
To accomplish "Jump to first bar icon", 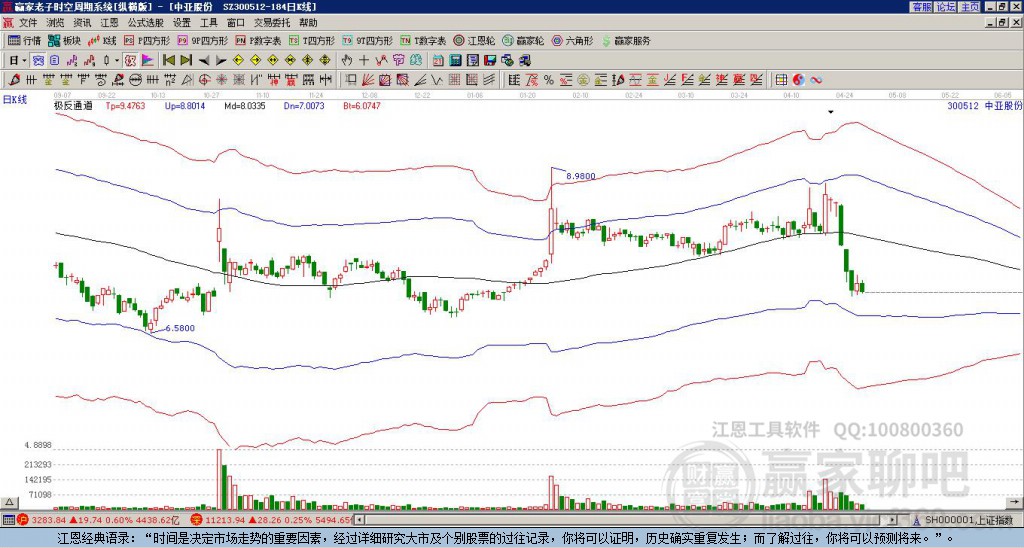I will 168,61.
